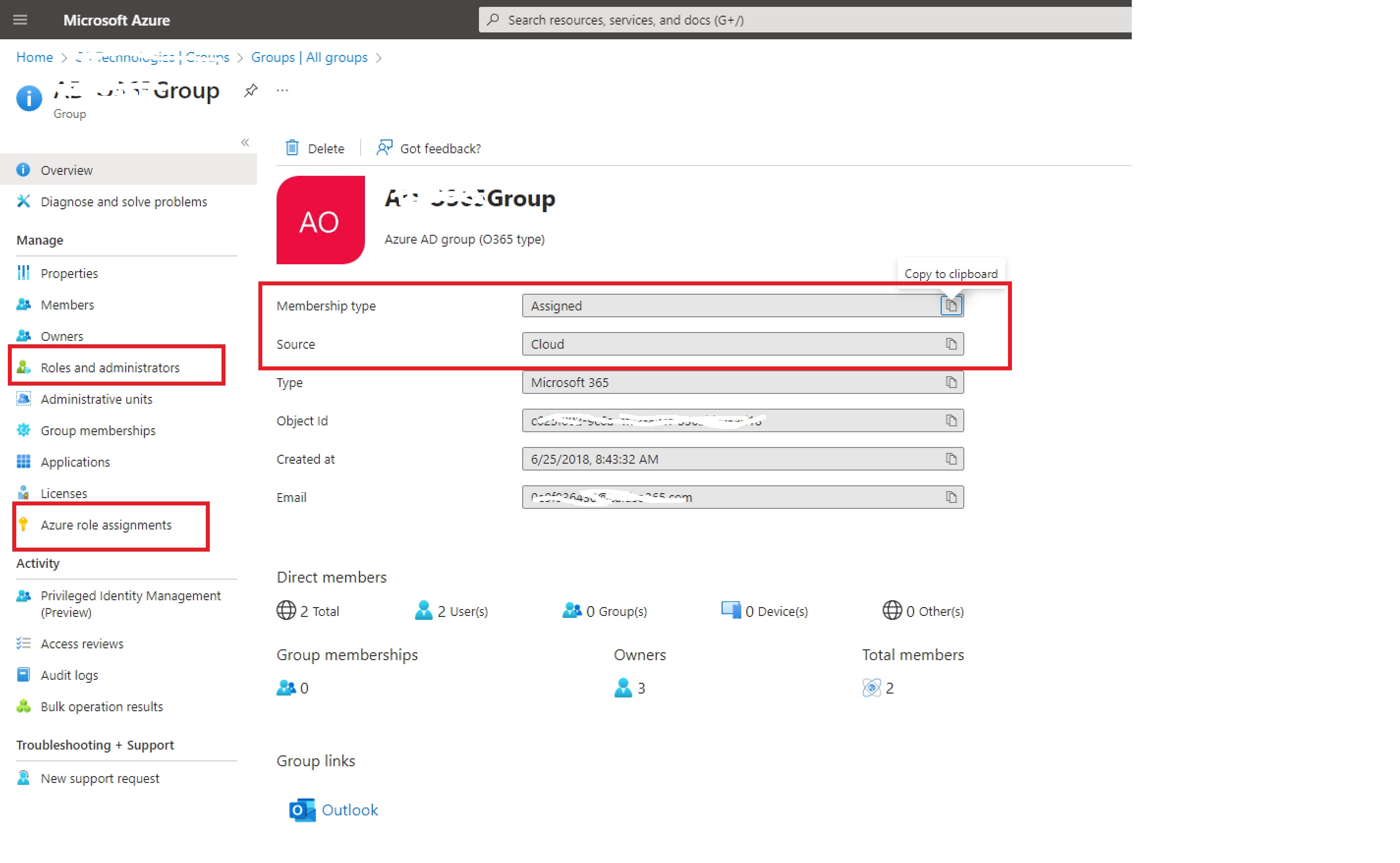Go to Groups | All groups breadcrumb
The image size is (1400, 863).
[x=309, y=57]
